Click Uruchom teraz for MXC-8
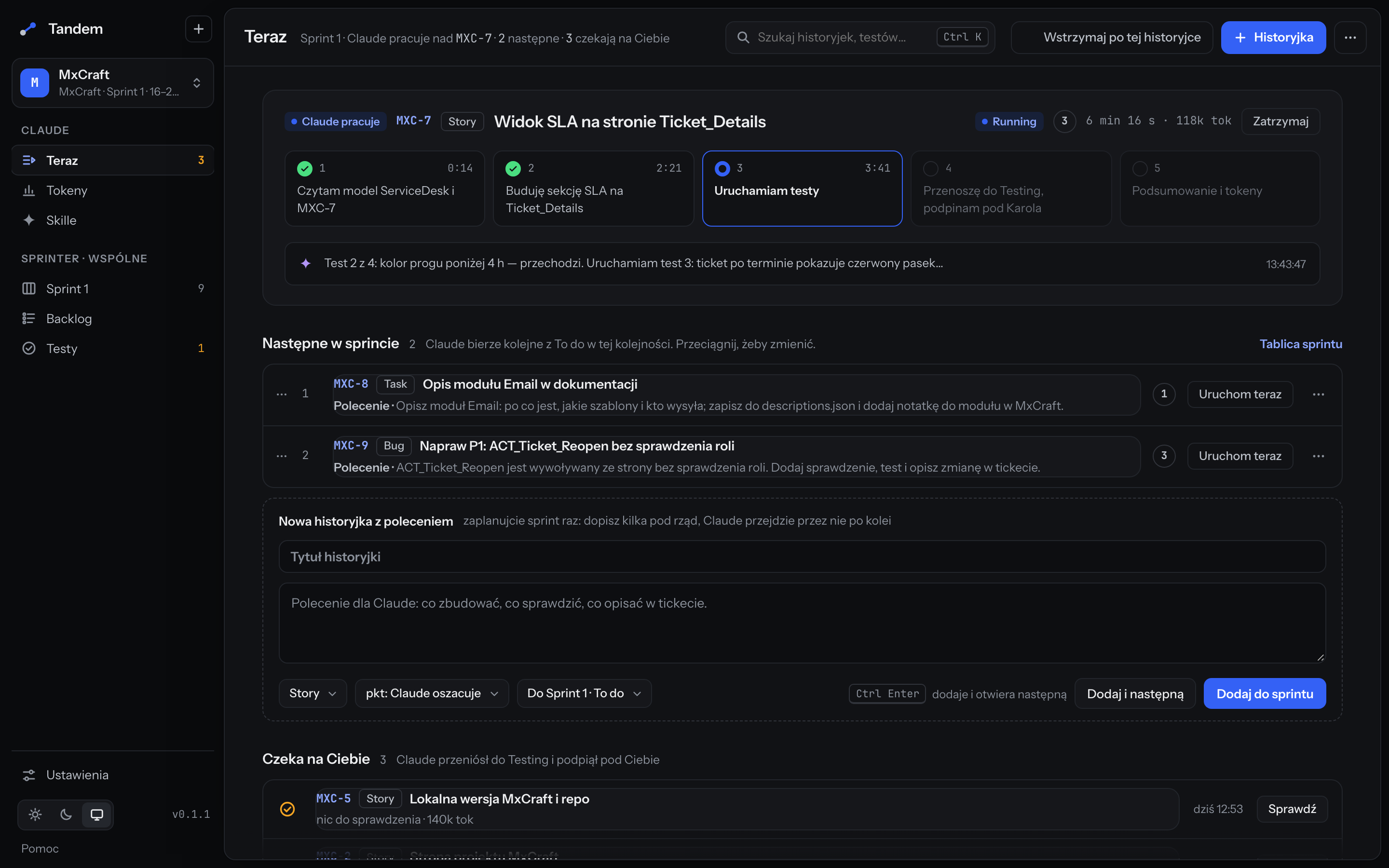Viewport: 1389px width, 868px height. point(1240,394)
